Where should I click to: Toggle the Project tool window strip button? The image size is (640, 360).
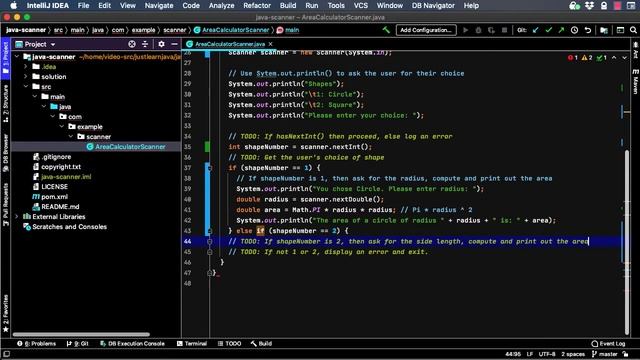pos(5,57)
